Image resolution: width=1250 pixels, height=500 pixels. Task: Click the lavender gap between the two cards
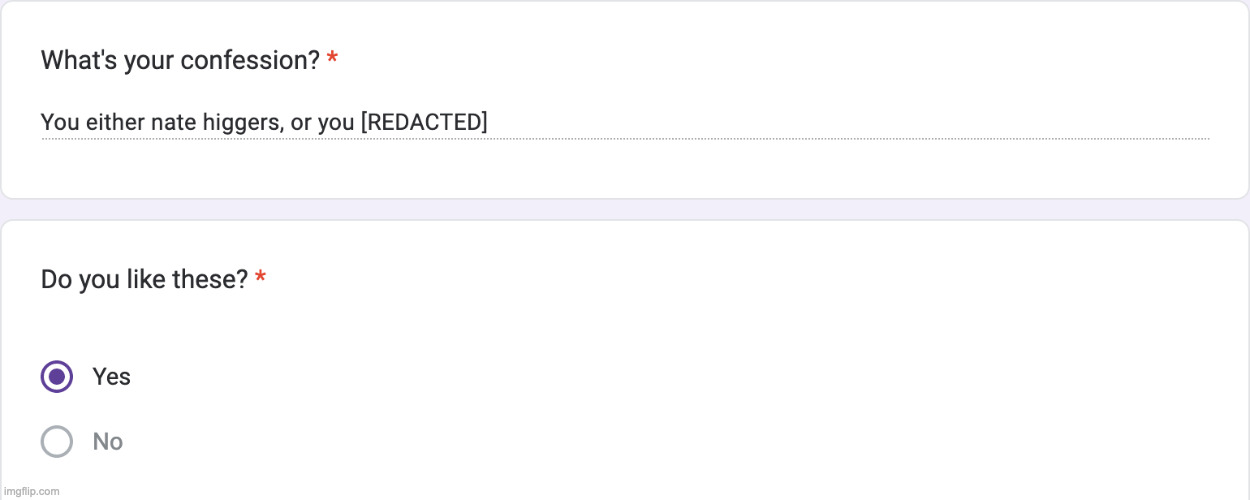tap(624, 209)
